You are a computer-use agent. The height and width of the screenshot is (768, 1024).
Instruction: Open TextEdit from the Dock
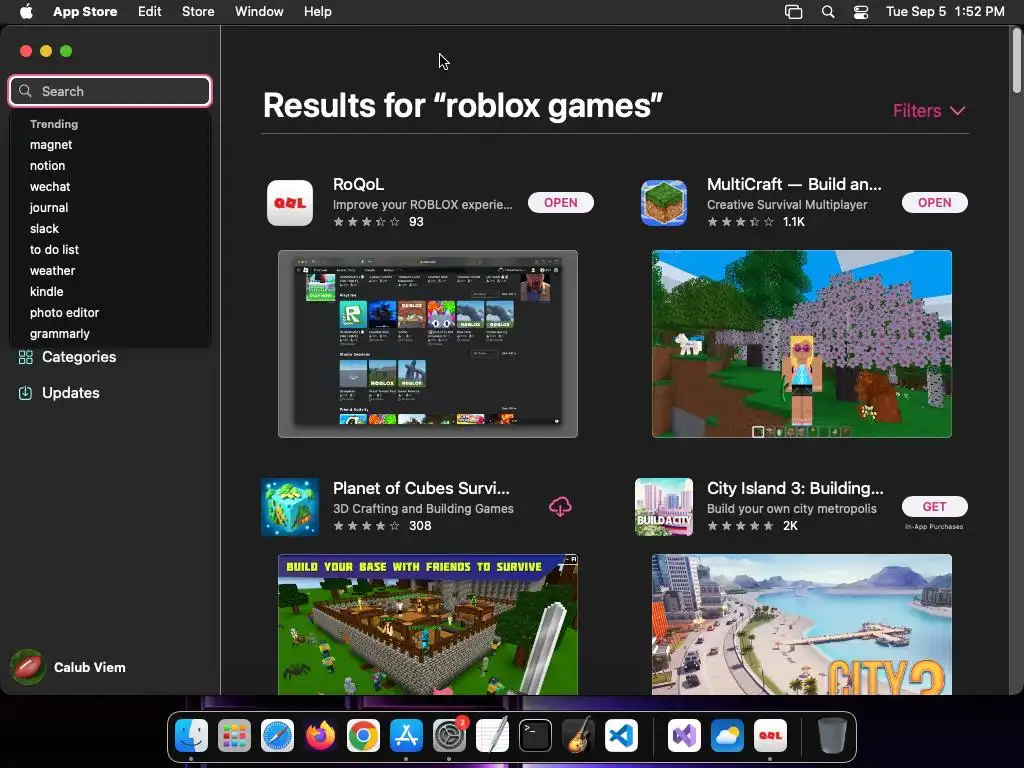point(492,736)
